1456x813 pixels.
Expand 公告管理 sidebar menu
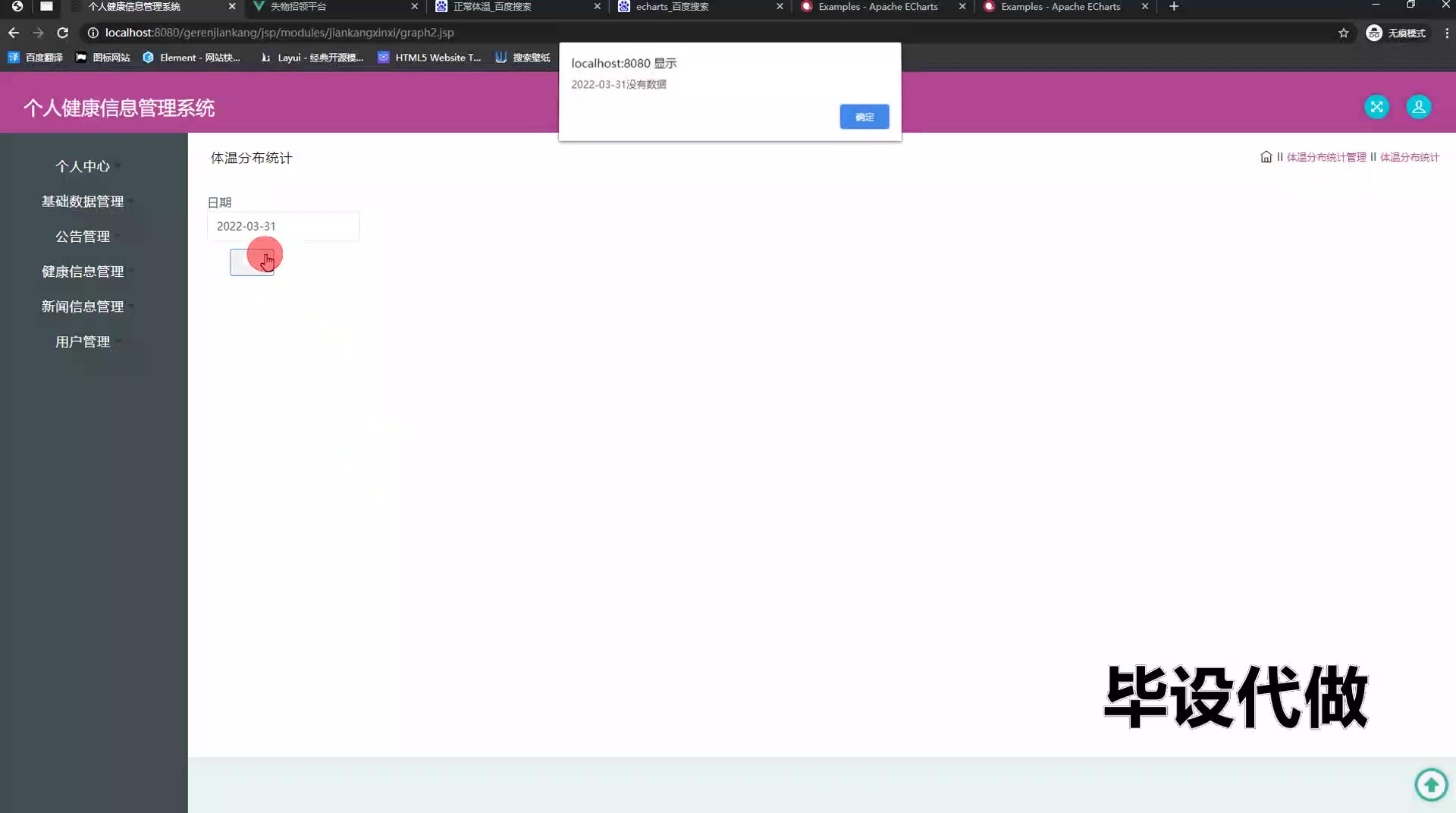coord(83,237)
